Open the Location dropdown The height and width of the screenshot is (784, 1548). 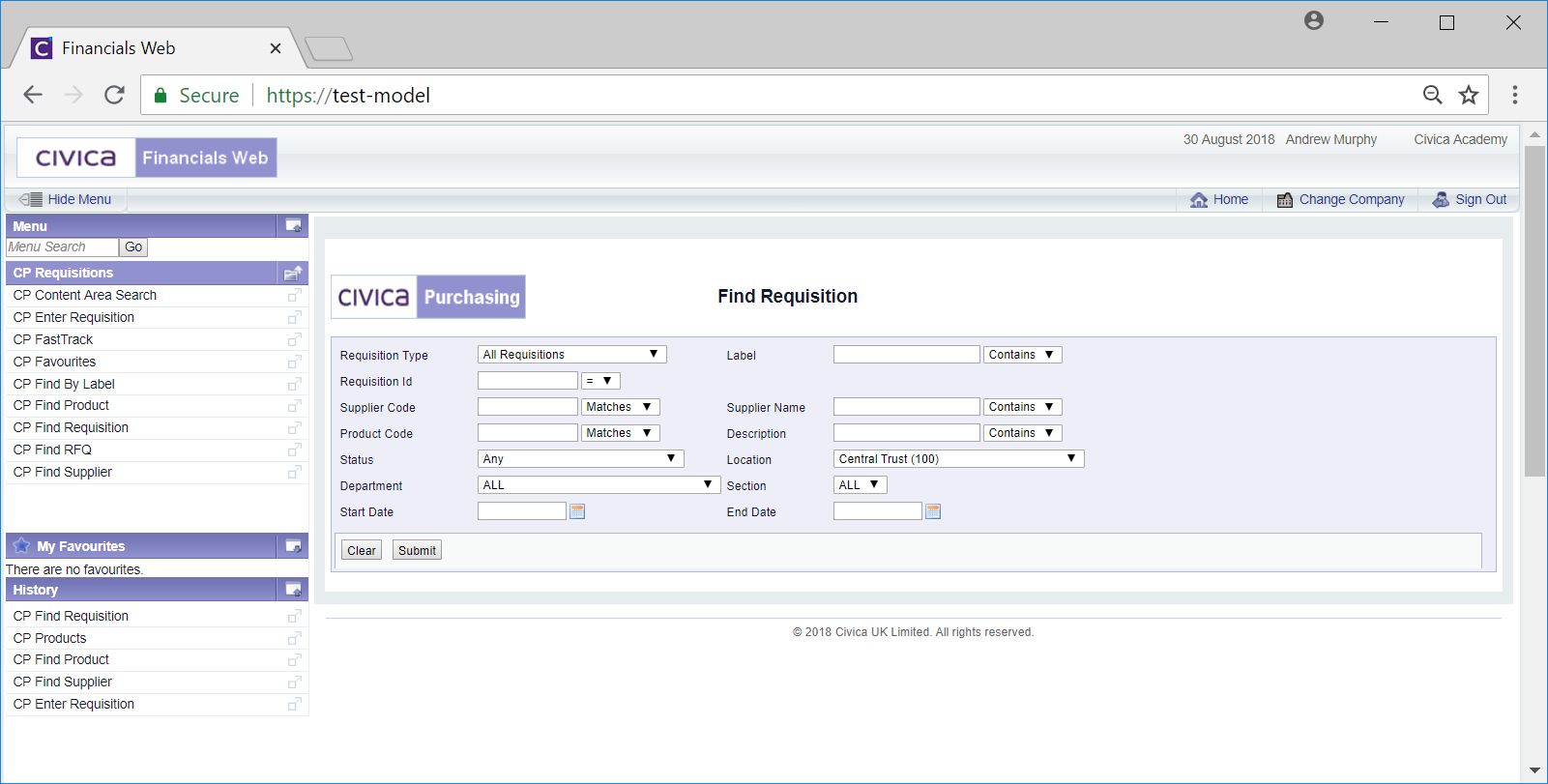[959, 459]
